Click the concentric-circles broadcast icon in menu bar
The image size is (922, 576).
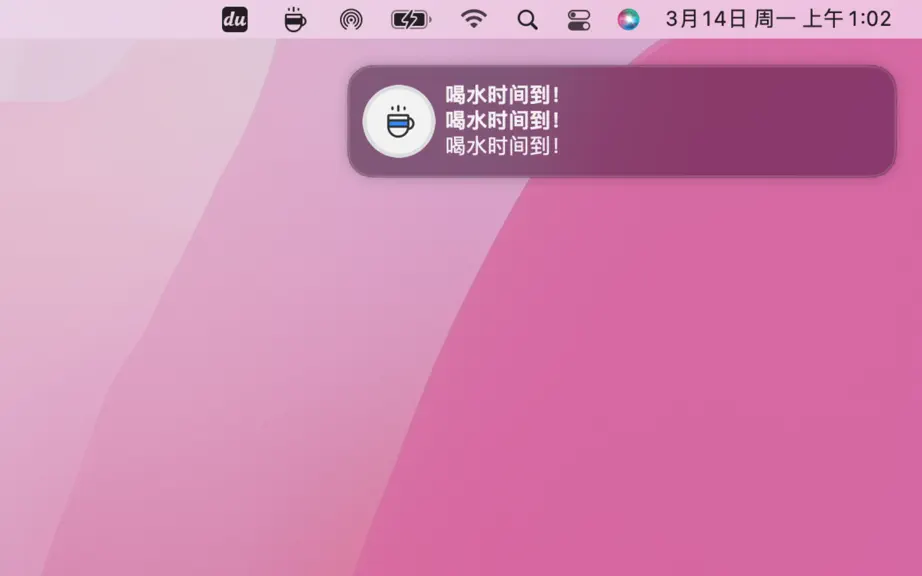click(x=351, y=20)
